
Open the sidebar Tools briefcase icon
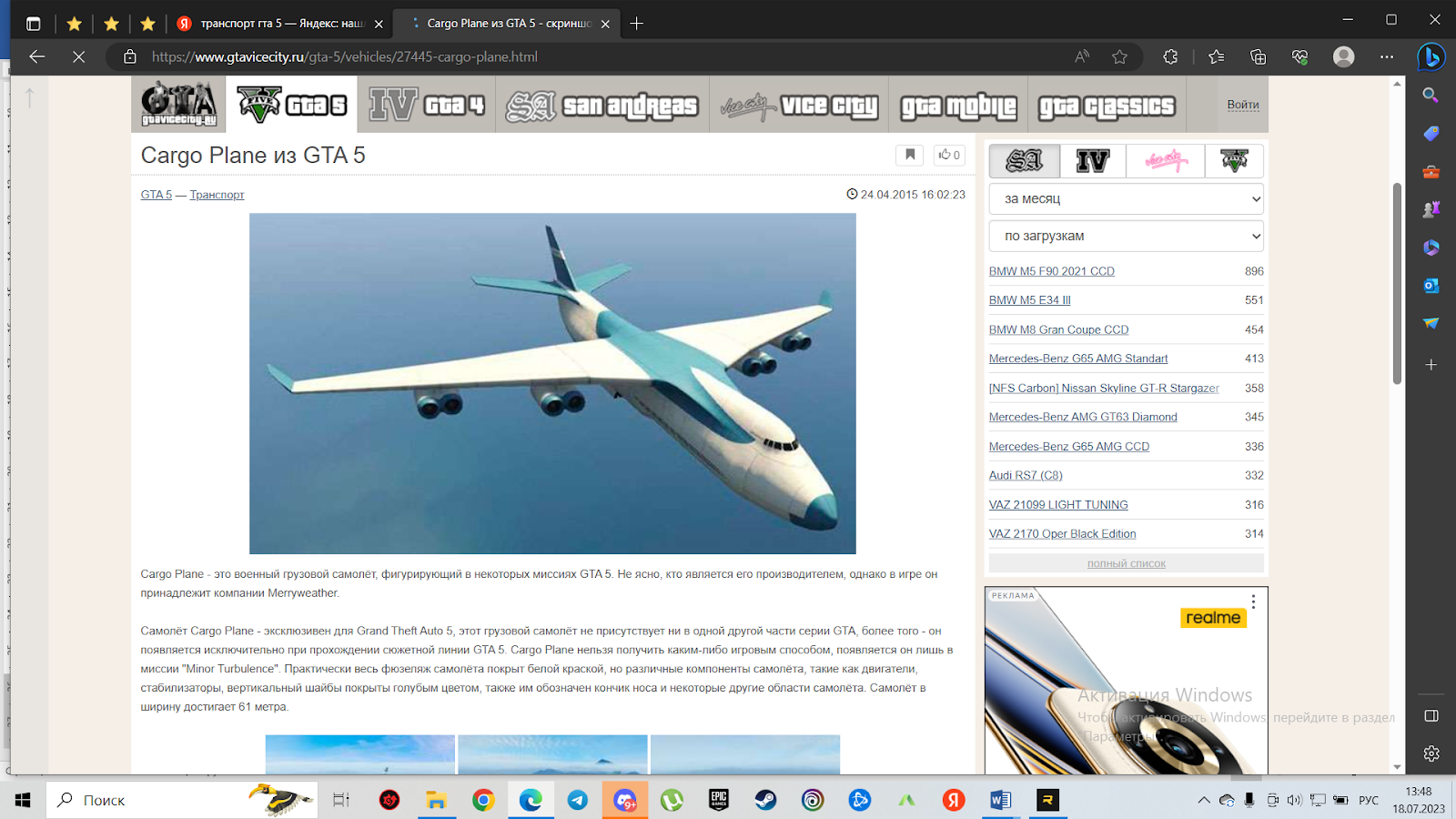point(1431,171)
